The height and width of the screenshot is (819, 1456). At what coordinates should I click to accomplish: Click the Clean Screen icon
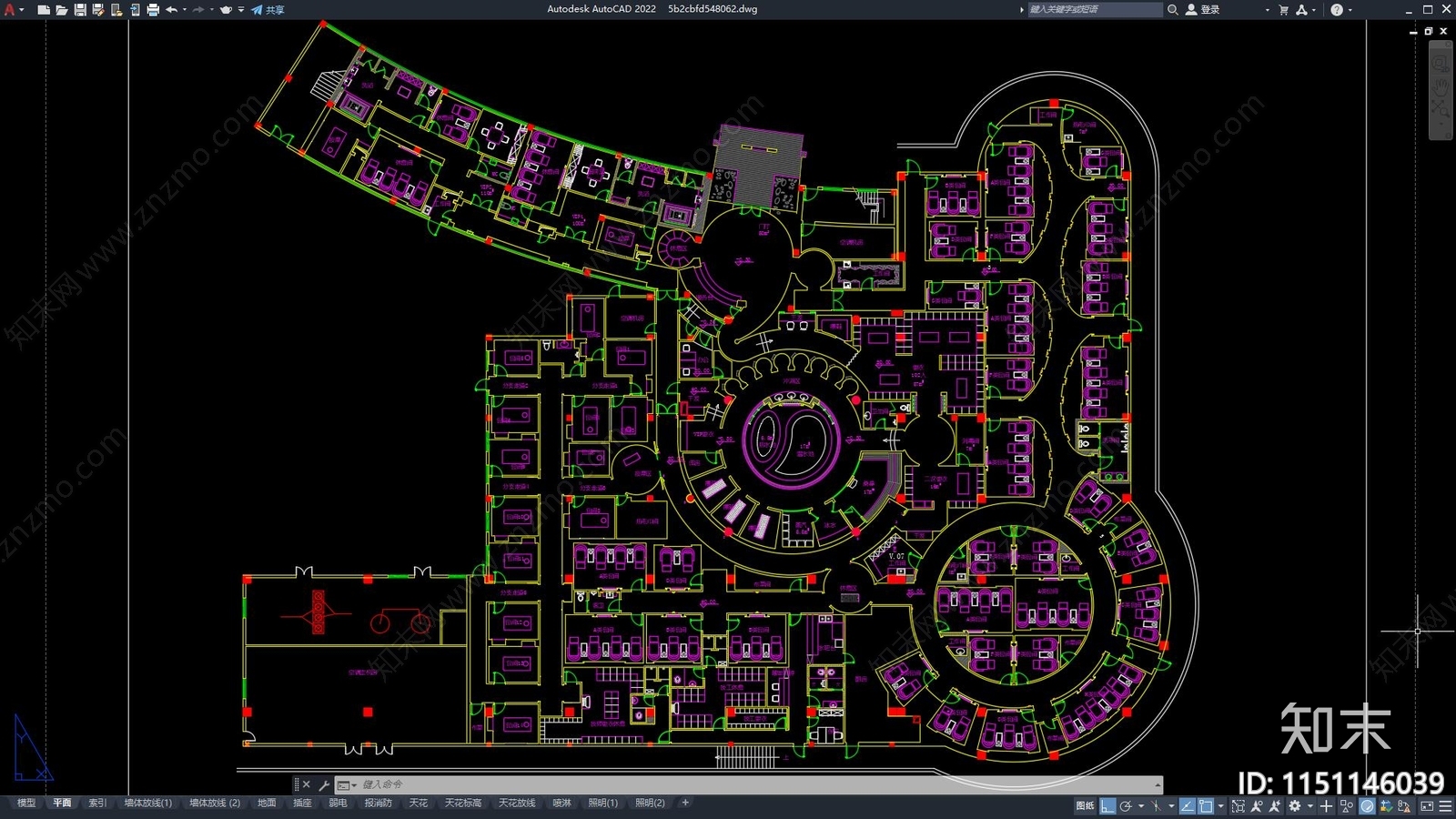point(1427,805)
